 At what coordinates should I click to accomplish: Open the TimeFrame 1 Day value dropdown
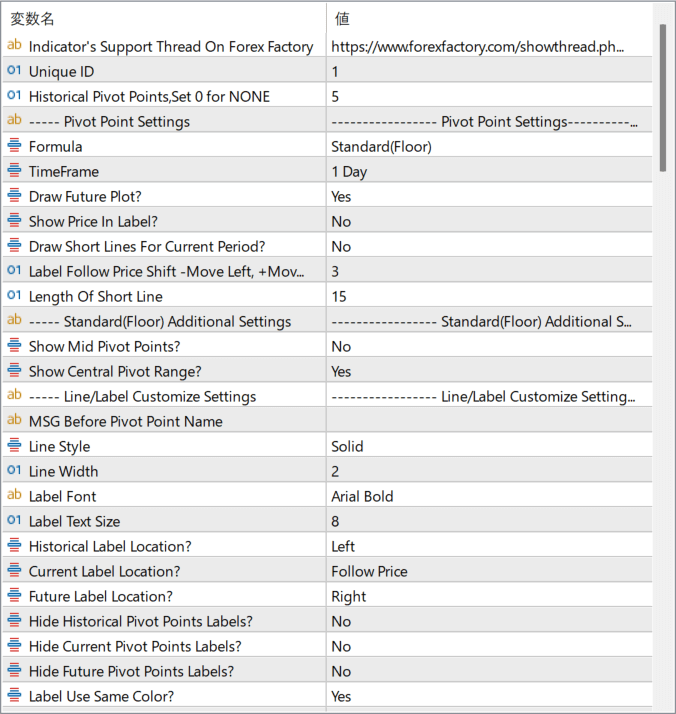tap(490, 171)
